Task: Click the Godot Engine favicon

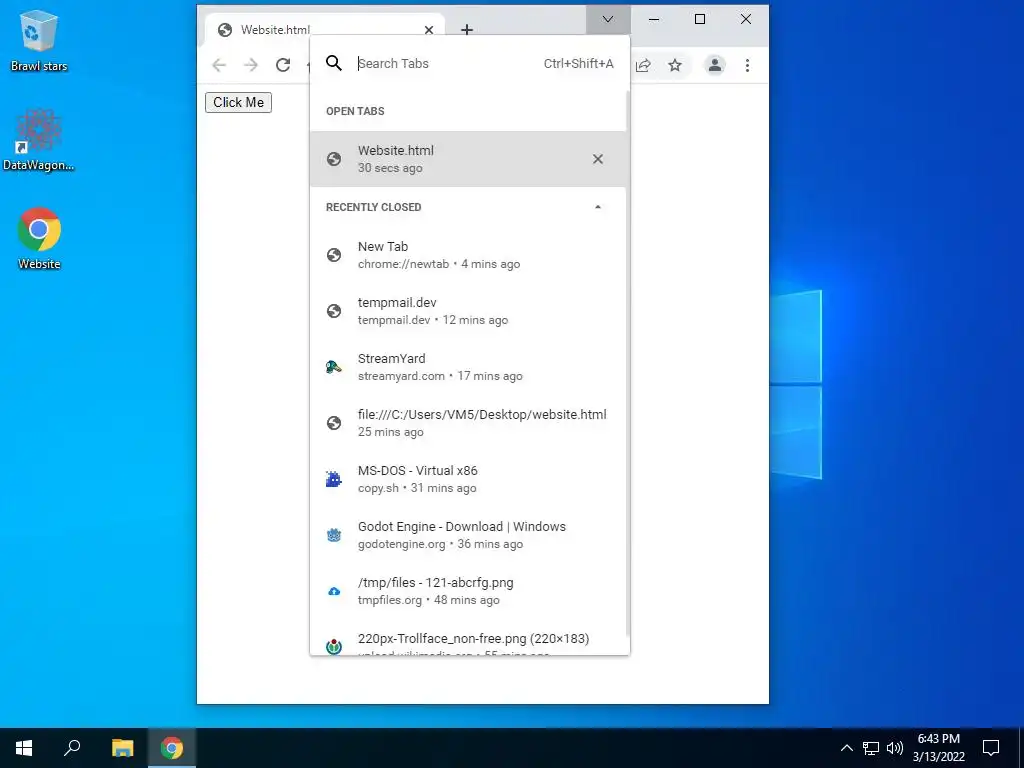Action: coord(334,536)
